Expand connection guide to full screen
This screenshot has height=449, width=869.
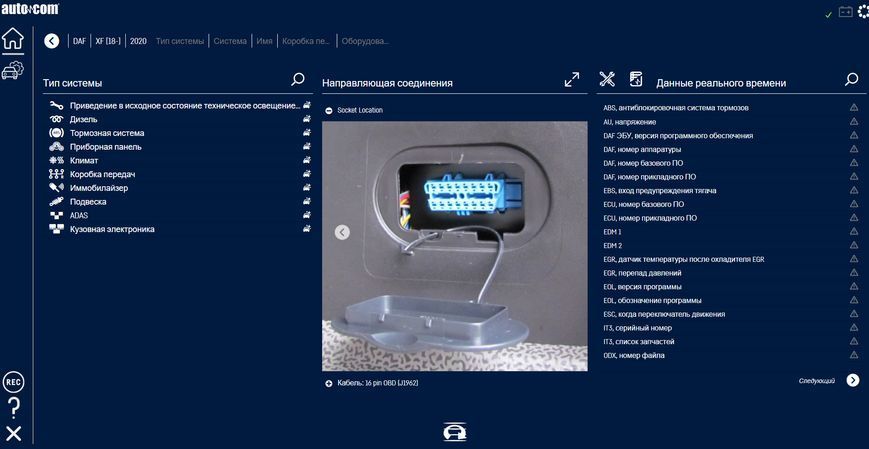coord(571,79)
